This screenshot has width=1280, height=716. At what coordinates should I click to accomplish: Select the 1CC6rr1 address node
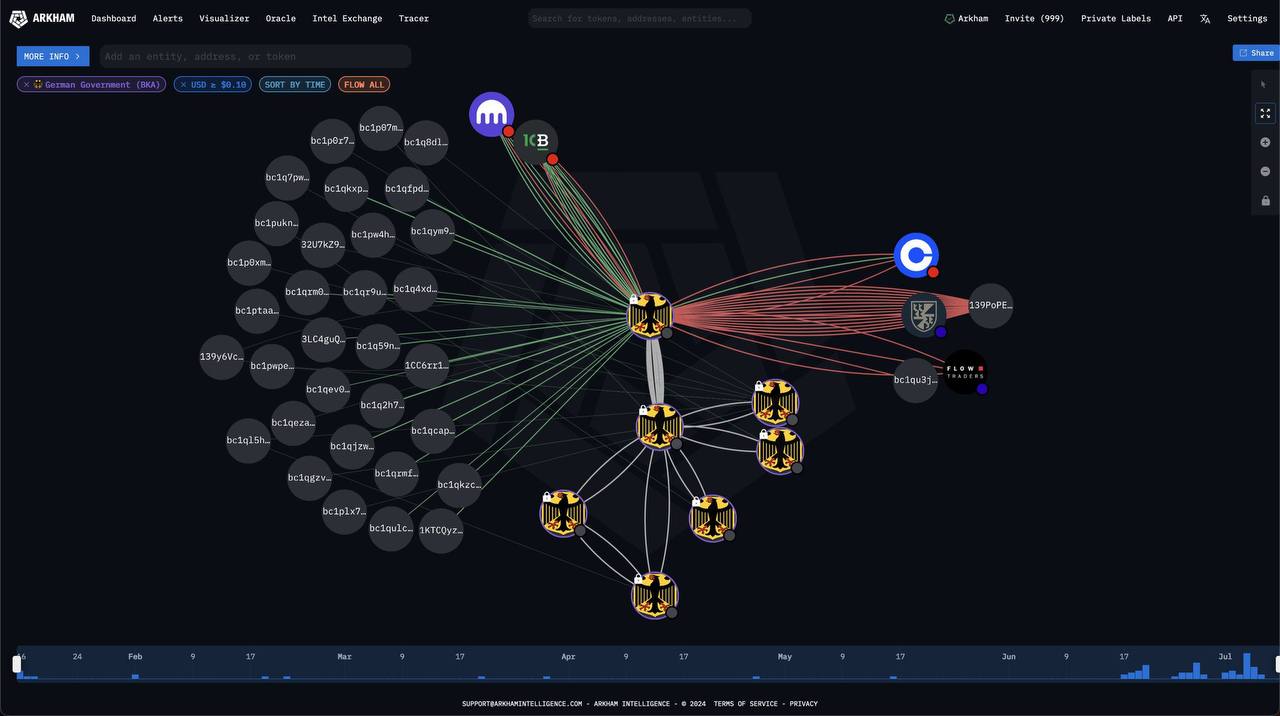pyautogui.click(x=426, y=366)
